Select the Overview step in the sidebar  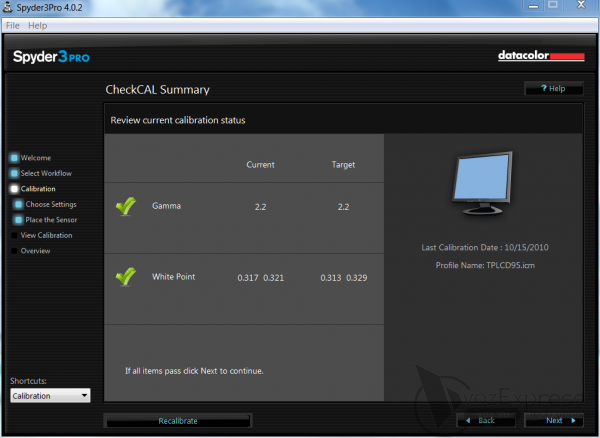(x=35, y=251)
